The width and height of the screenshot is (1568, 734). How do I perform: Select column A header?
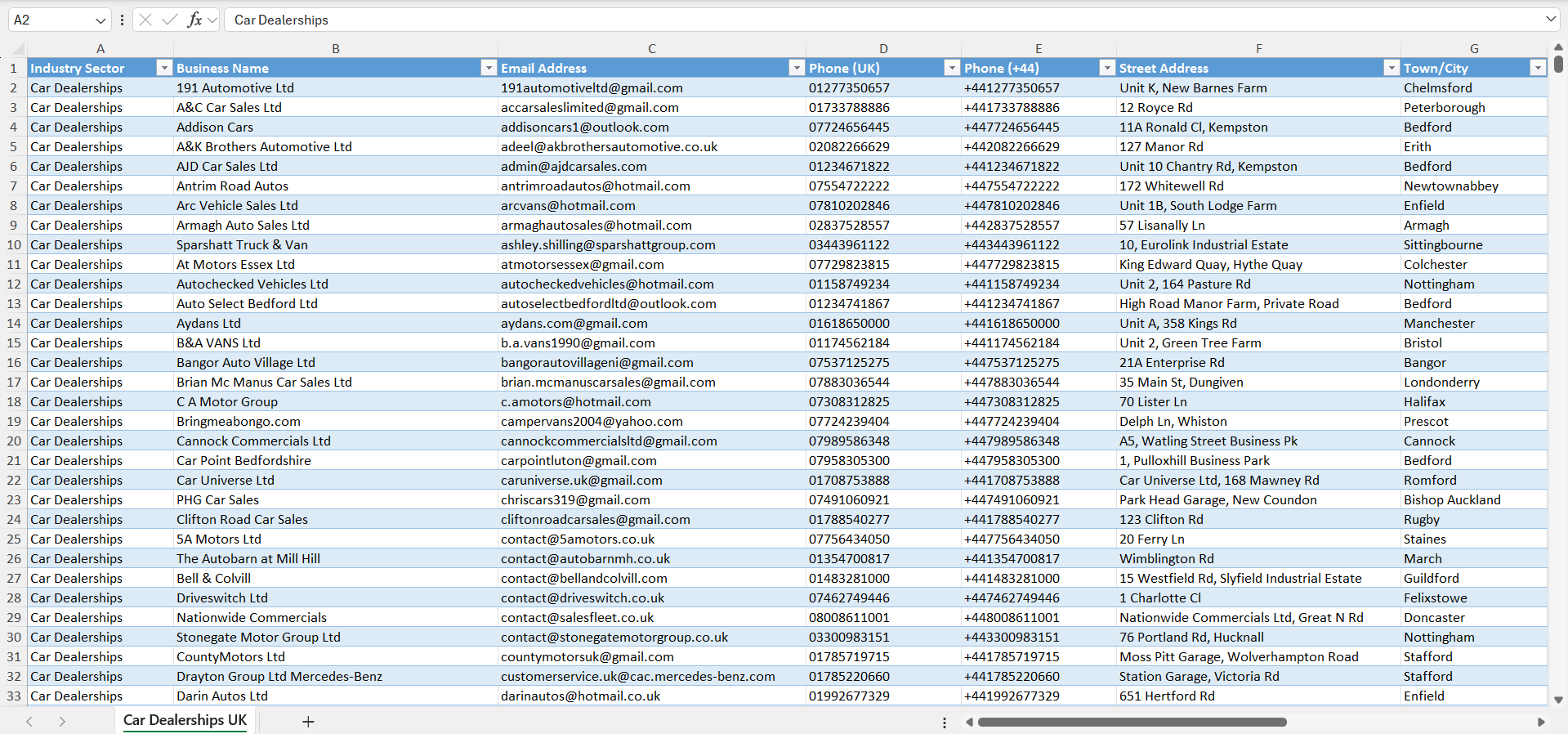pyautogui.click(x=101, y=48)
